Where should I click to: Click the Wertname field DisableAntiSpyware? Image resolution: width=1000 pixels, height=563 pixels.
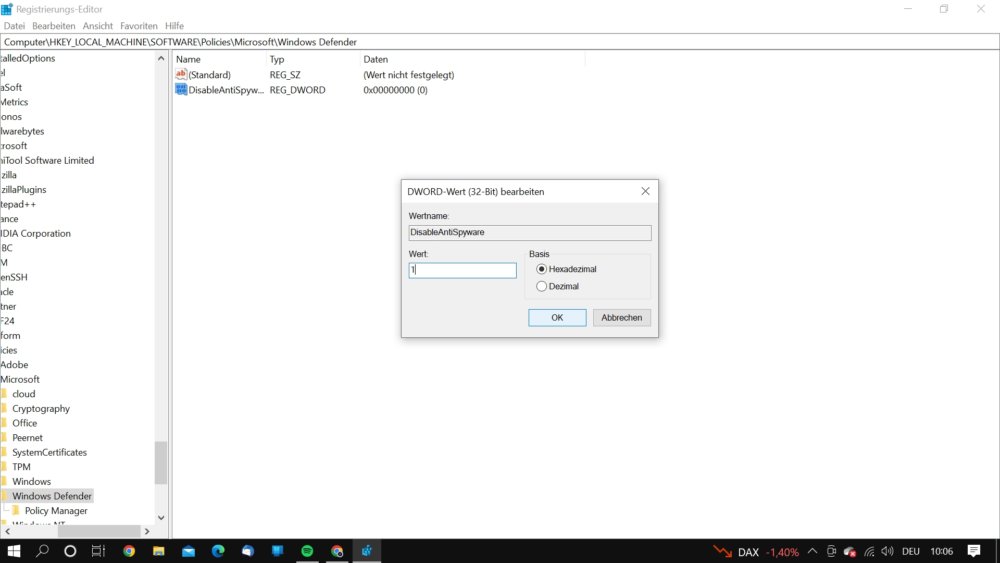[x=529, y=233]
